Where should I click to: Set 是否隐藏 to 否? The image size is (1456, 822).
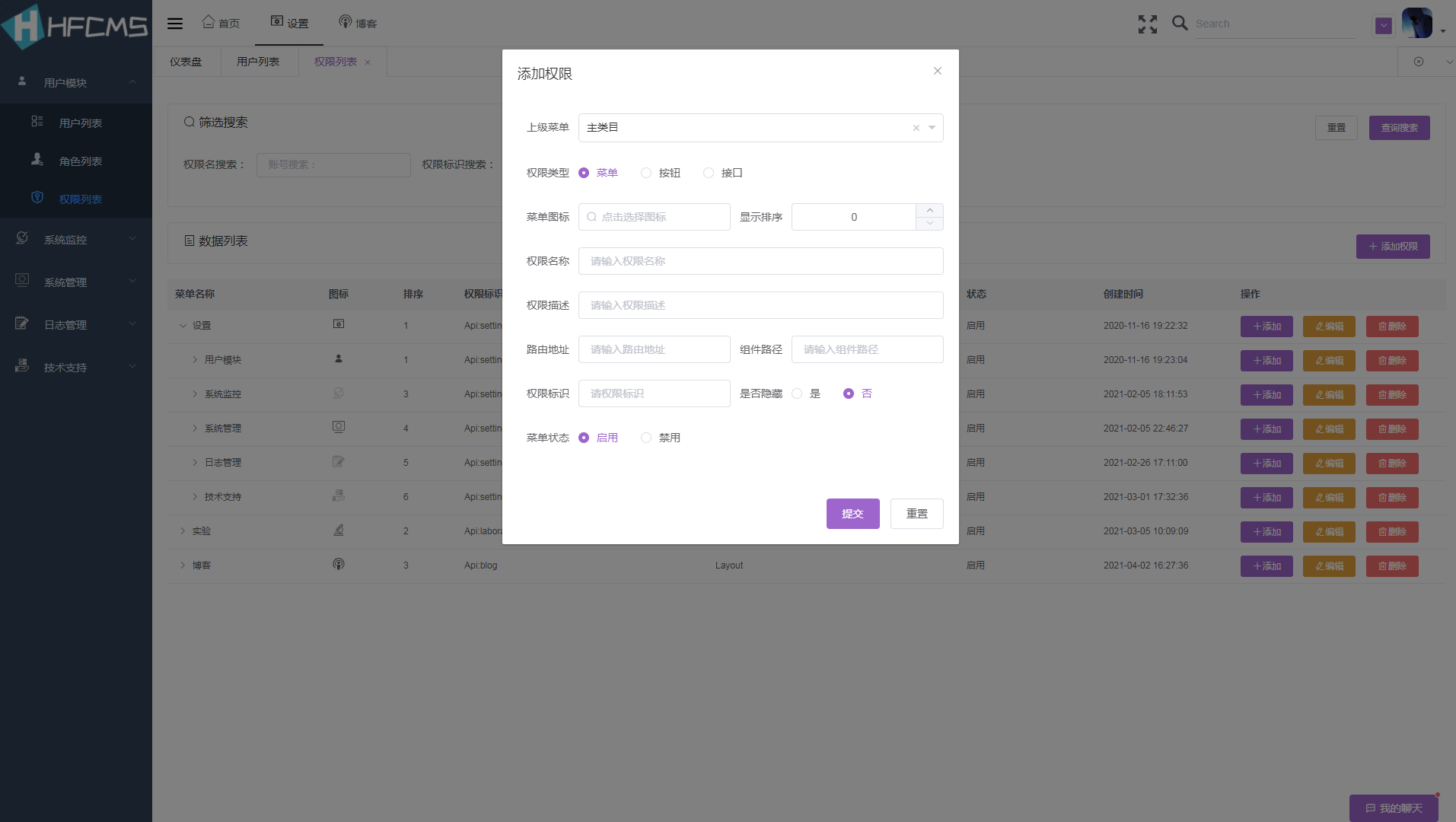tap(849, 393)
